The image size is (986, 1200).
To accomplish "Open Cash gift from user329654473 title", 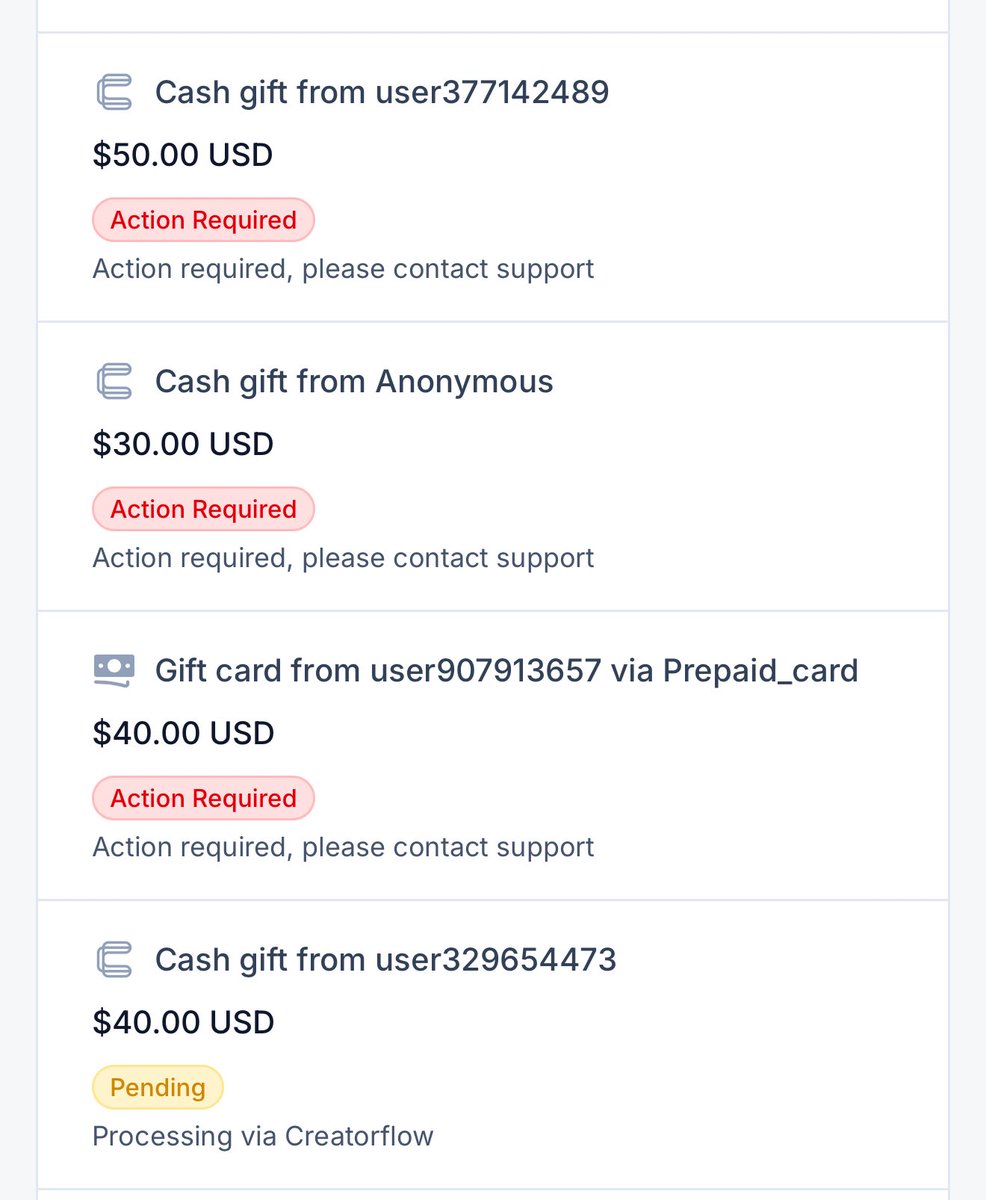I will click(385, 959).
